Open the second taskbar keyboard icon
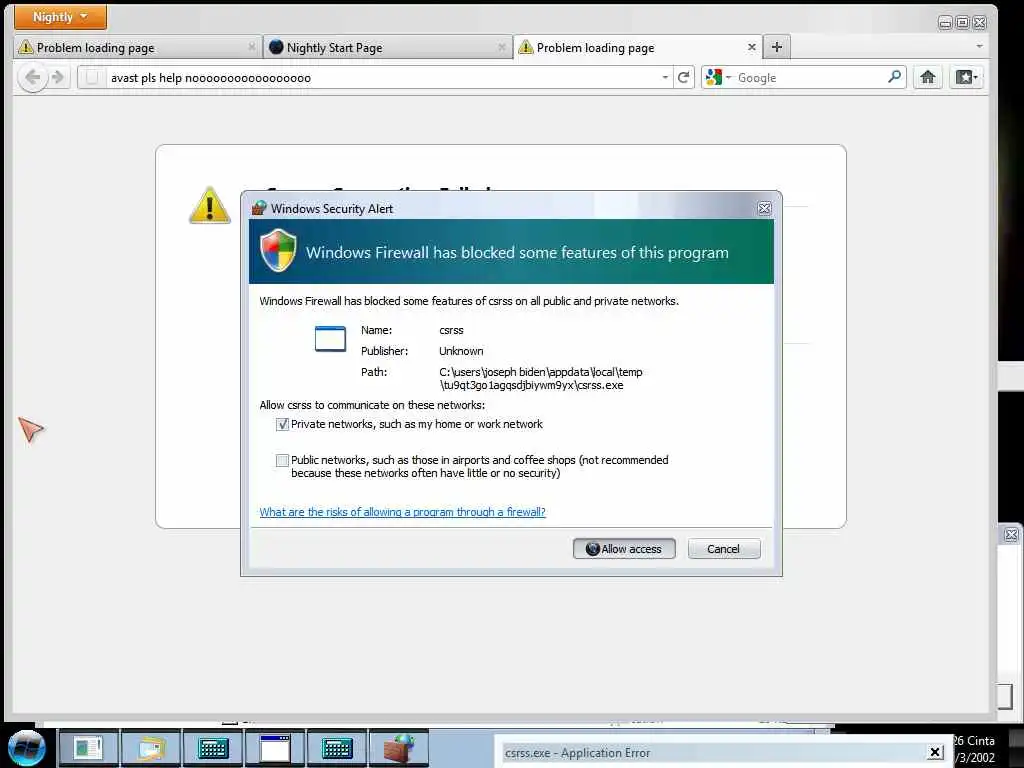The width and height of the screenshot is (1024, 768). click(337, 748)
